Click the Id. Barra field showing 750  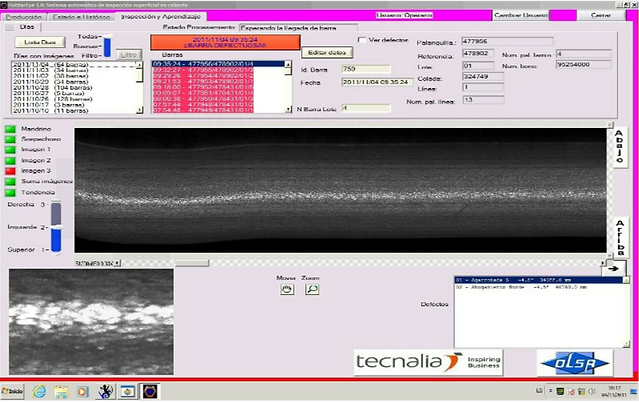[x=366, y=69]
